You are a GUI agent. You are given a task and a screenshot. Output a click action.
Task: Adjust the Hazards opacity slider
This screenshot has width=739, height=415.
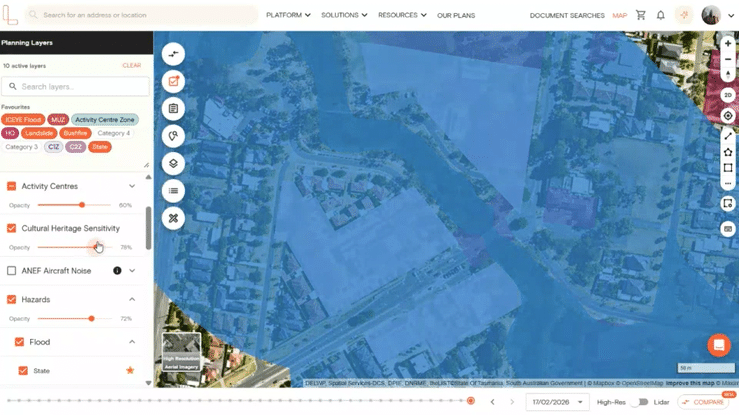[74, 318]
